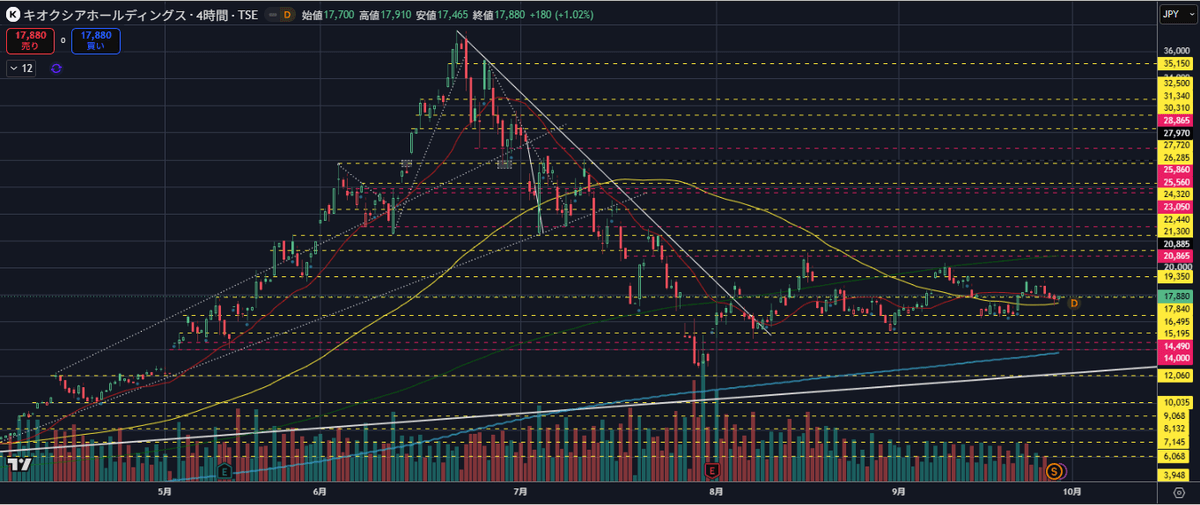Click the buy button 17,880 買い
Viewport: 1200px width, 505px height.
click(96, 41)
